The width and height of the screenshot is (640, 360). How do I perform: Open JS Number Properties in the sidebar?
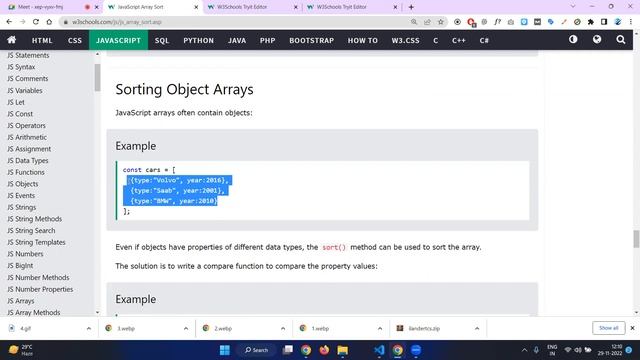40,289
